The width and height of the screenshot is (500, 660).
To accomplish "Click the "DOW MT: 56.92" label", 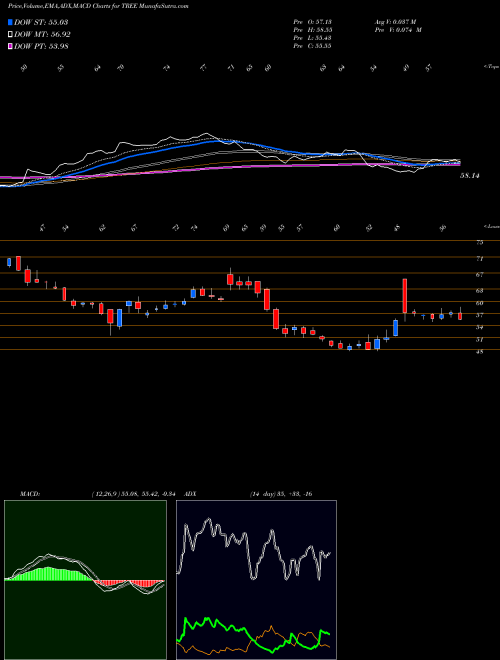I will (x=43, y=35).
